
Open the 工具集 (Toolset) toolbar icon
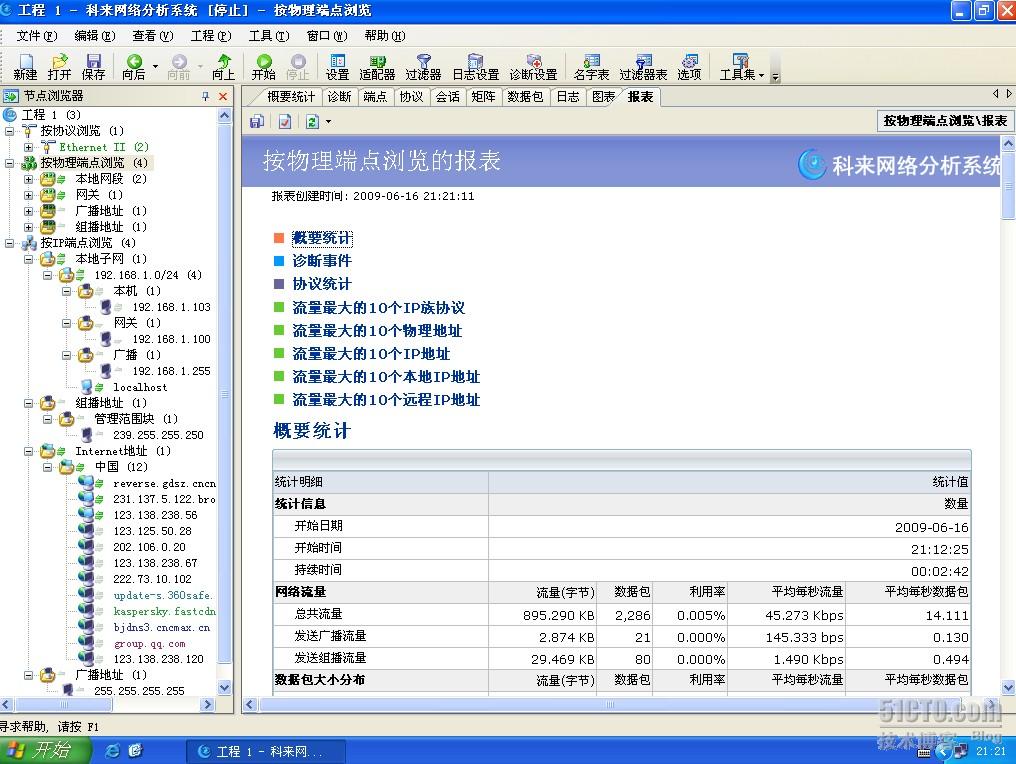pyautogui.click(x=737, y=67)
